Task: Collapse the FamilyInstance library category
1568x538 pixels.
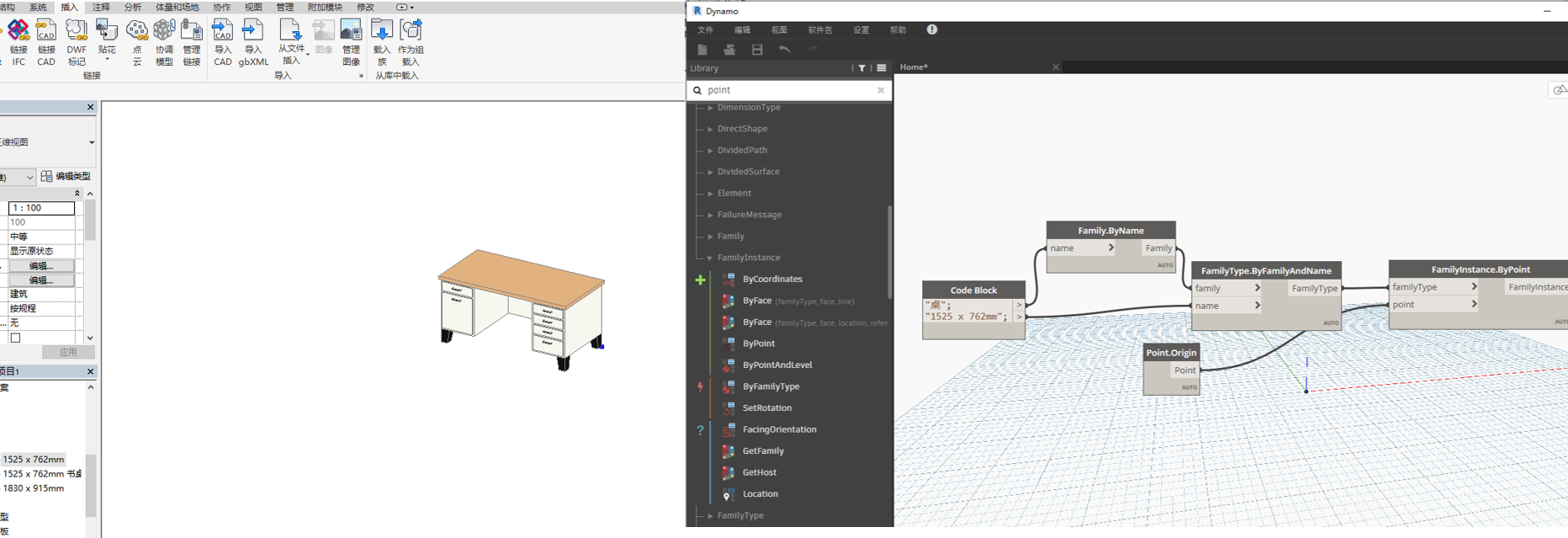Action: pyautogui.click(x=710, y=258)
